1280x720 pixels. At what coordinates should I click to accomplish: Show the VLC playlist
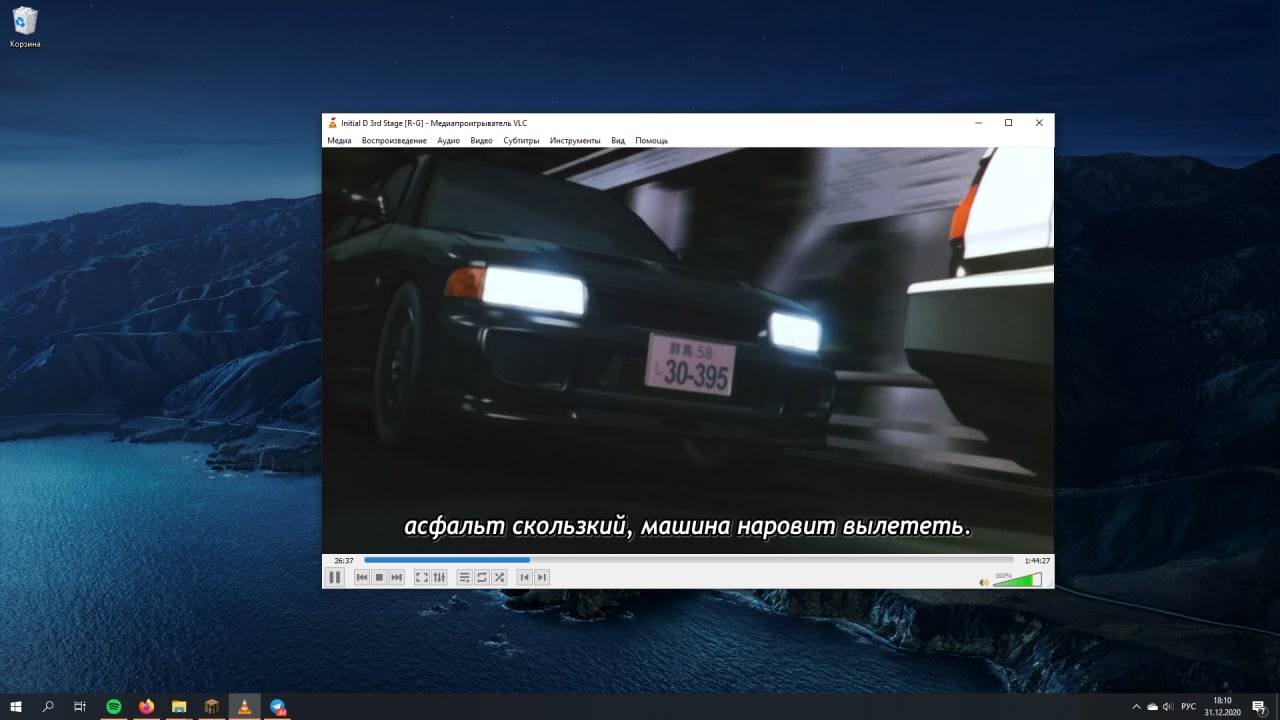click(464, 577)
